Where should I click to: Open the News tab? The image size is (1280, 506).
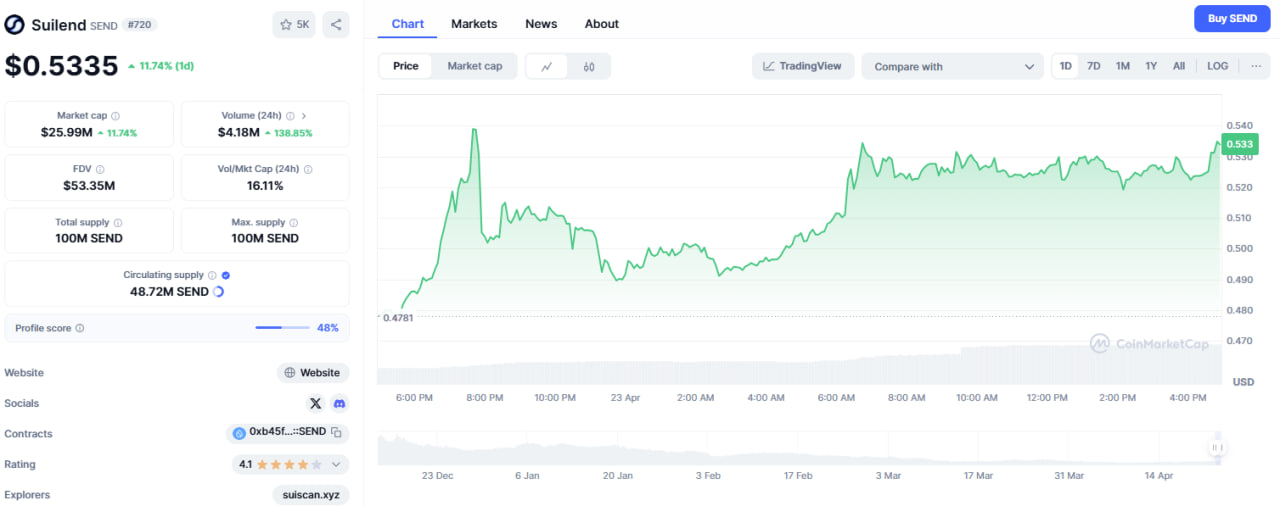click(541, 24)
